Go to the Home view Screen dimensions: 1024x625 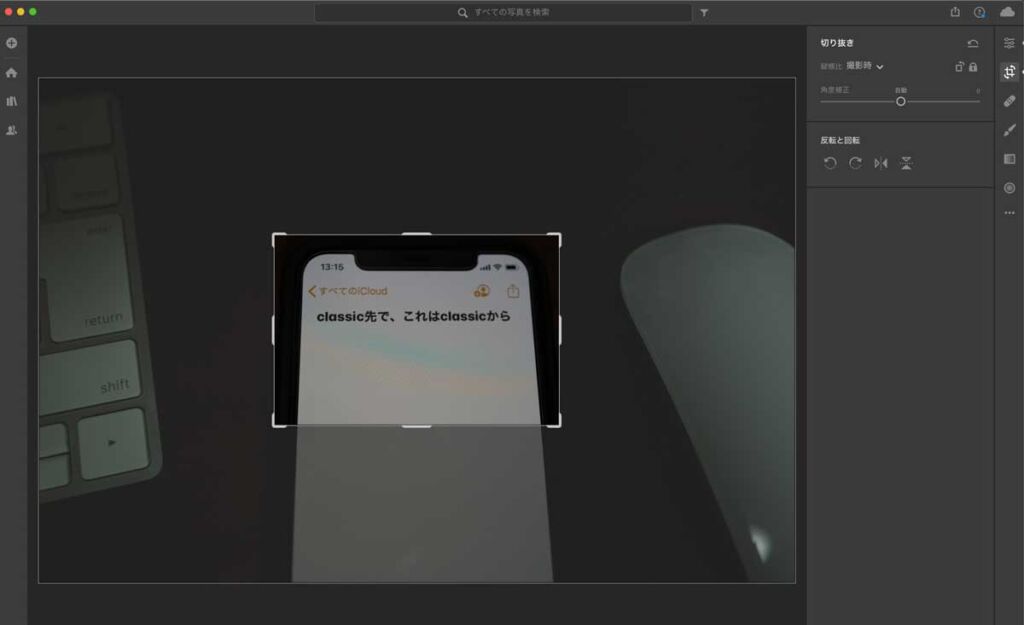[12, 72]
